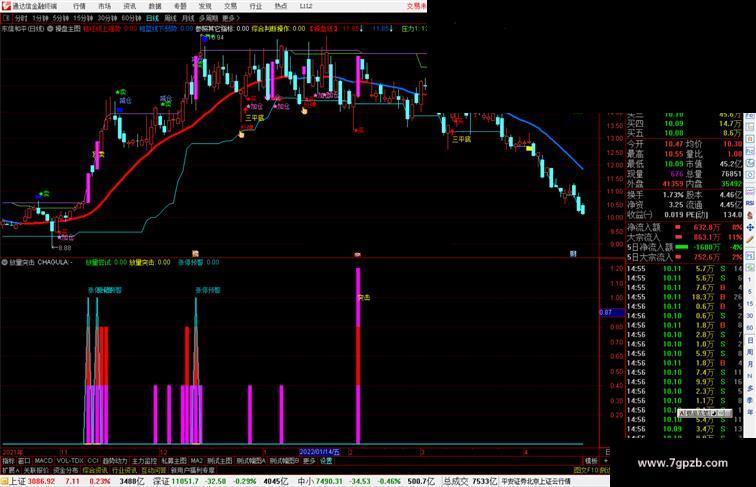
Task: Click the 窗口 button in indicator bar
Action: click(24, 461)
